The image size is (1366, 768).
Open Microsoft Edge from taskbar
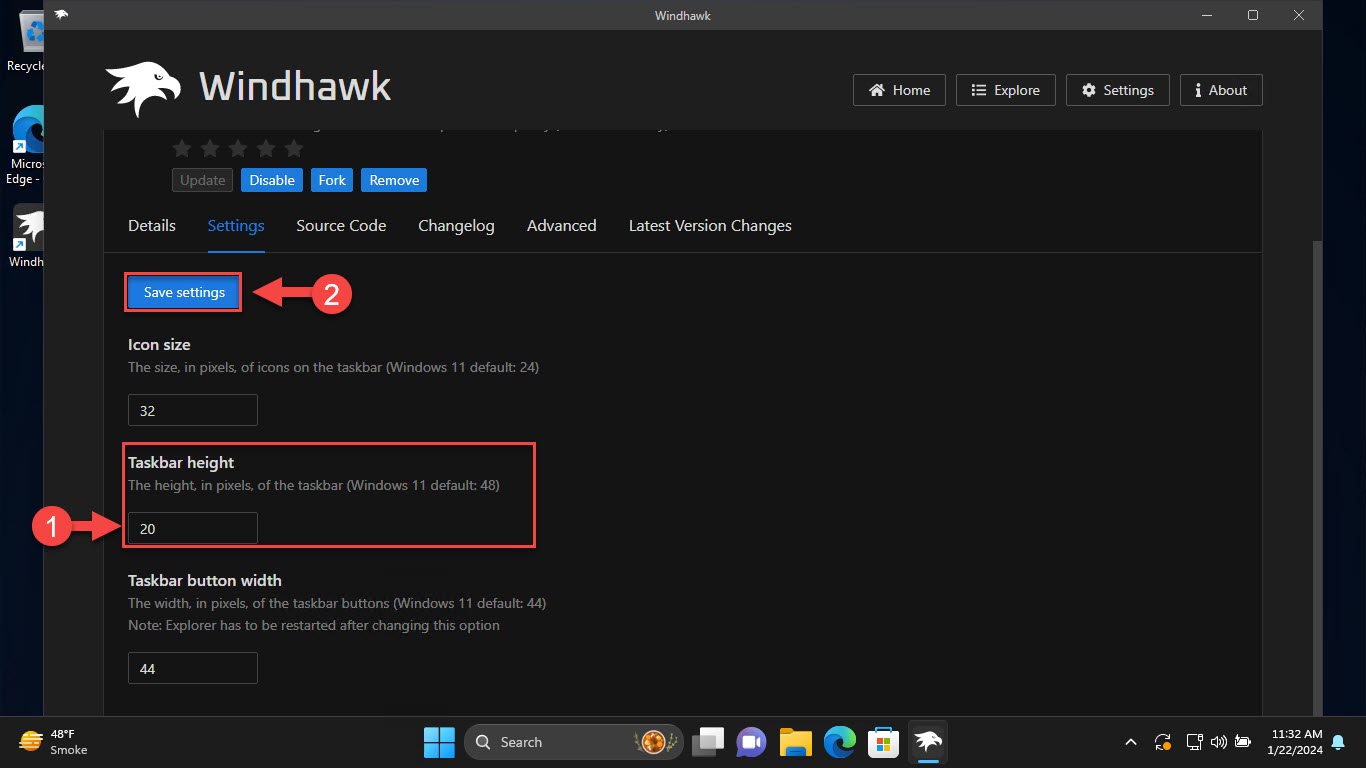tap(840, 742)
